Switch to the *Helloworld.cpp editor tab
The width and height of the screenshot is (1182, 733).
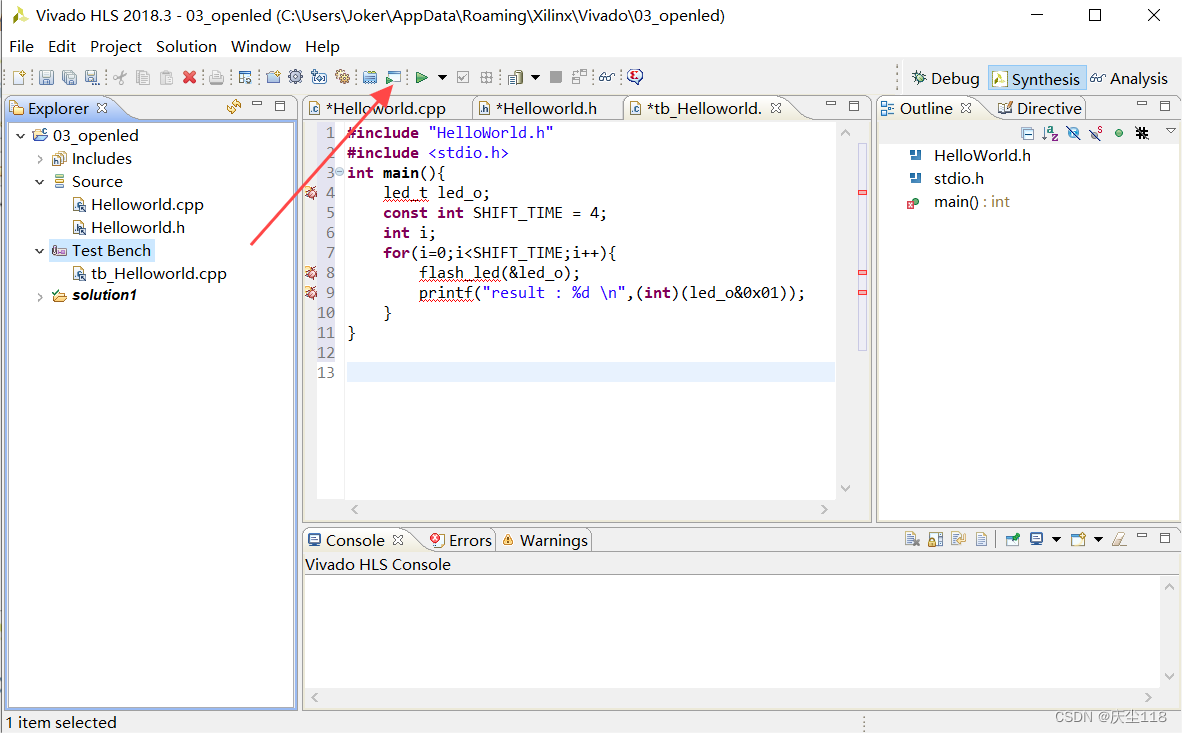click(x=386, y=109)
